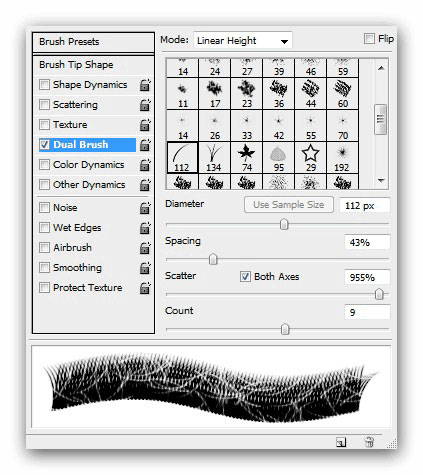Turn on the Airbrush checkbox

[x=44, y=248]
